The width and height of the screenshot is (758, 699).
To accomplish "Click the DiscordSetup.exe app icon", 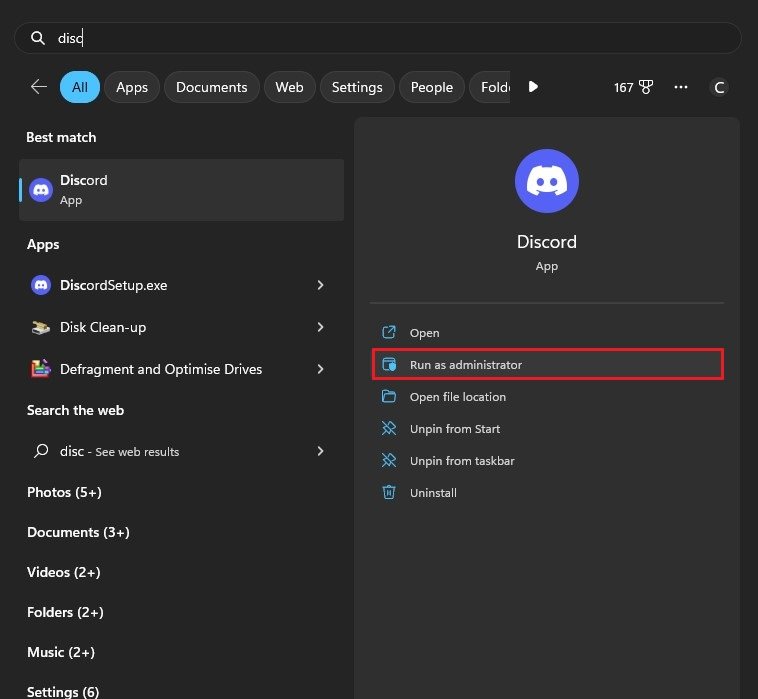I will [41, 285].
